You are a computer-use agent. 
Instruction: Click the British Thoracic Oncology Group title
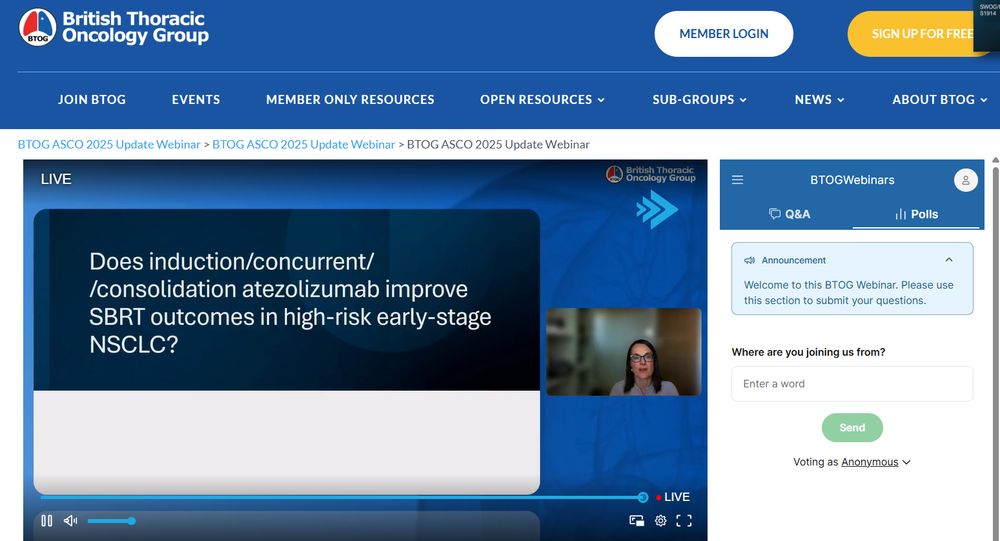135,27
